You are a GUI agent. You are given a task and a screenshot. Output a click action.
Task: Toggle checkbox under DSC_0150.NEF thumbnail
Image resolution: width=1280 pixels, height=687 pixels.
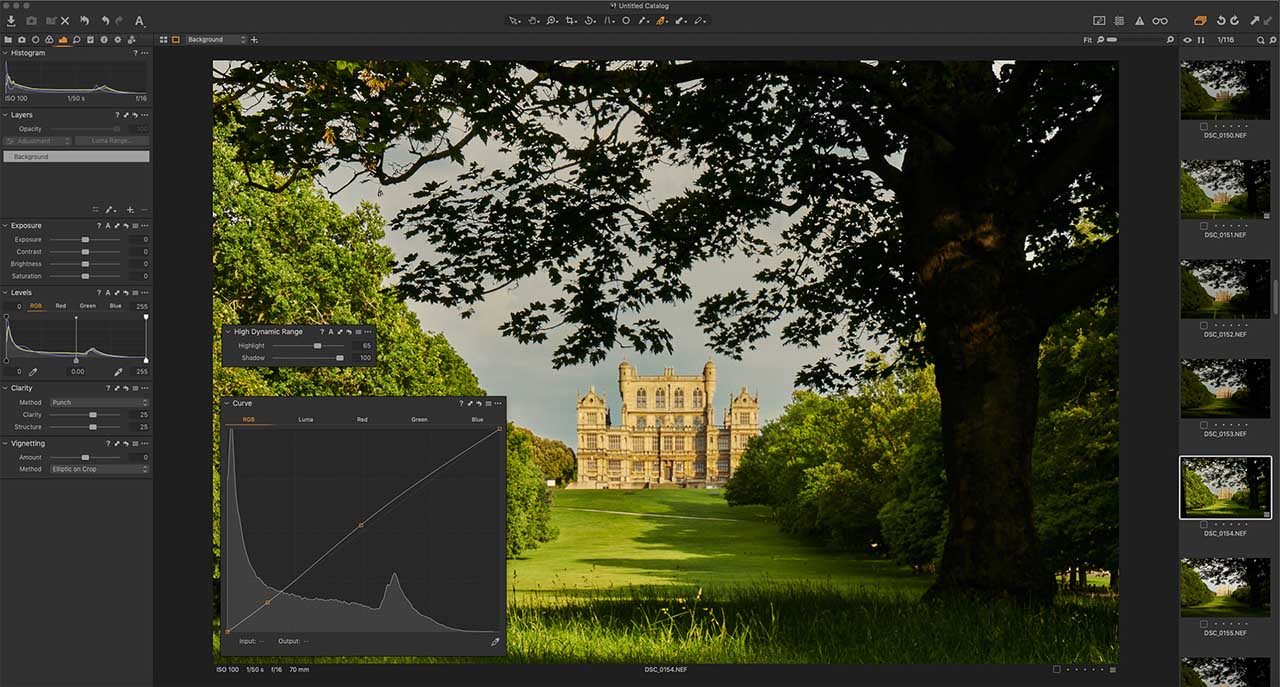[x=1206, y=127]
